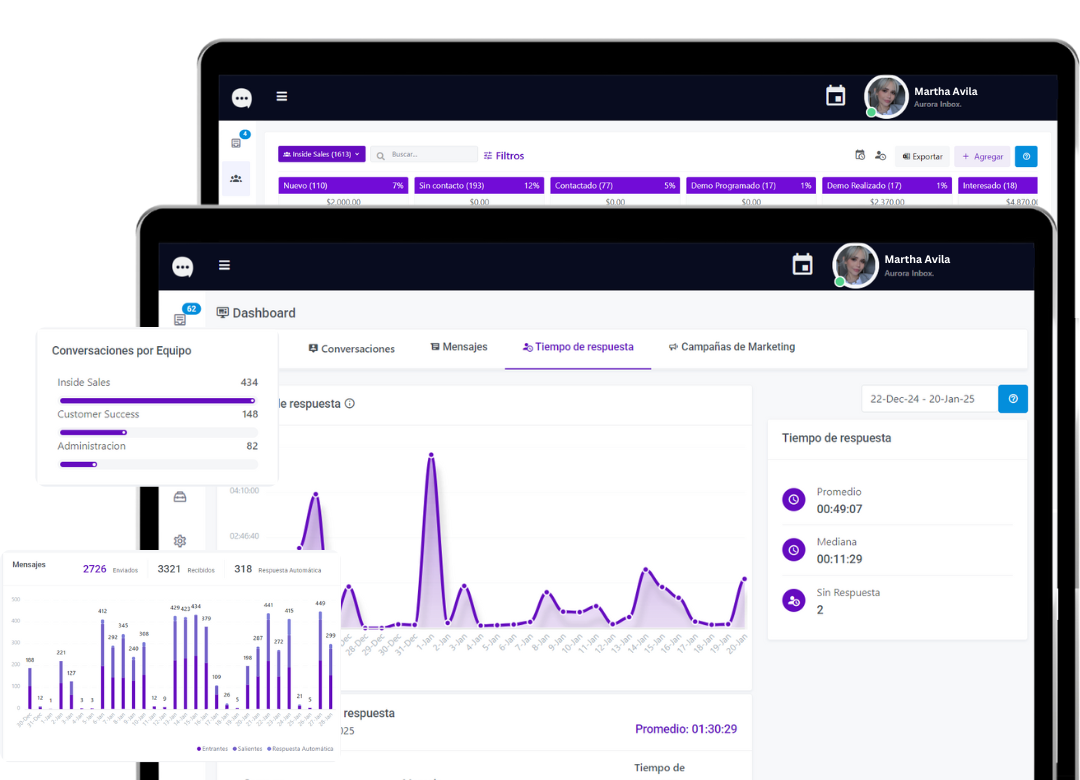The width and height of the screenshot is (1080, 780).
Task: Switch to the Campañas de Marketing tab
Action: point(731,347)
